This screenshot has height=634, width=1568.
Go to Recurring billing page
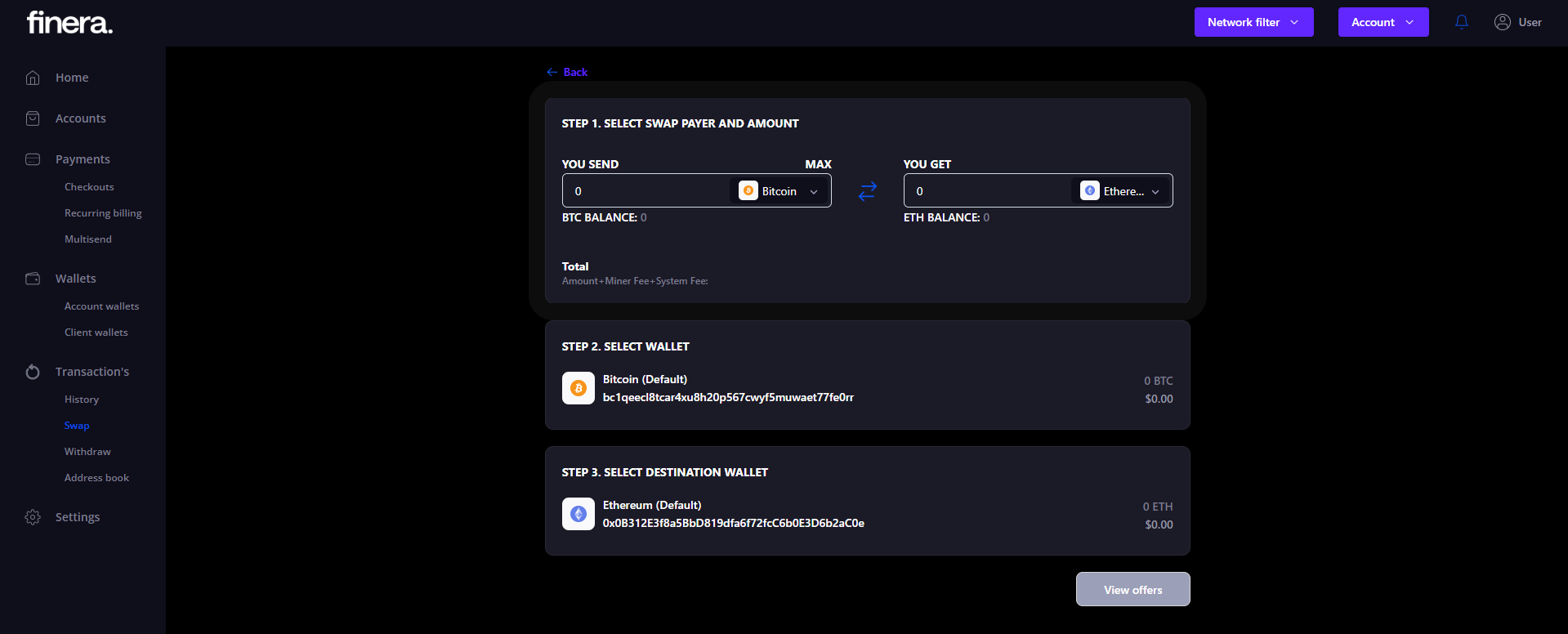(103, 213)
